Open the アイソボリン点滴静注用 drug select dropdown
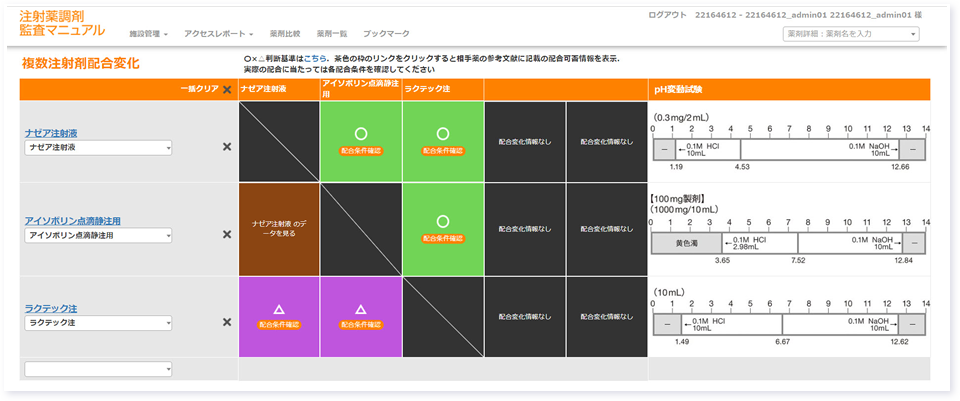 point(99,236)
